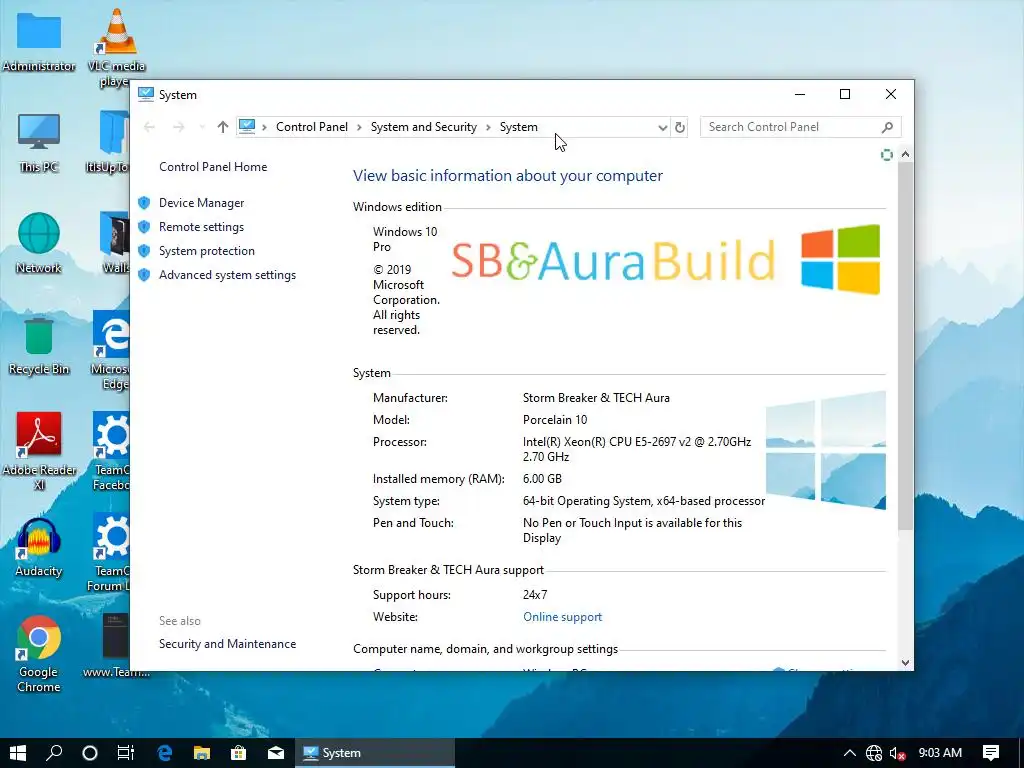Click the Device Manager shield icon
This screenshot has height=768, width=1024.
(x=144, y=203)
